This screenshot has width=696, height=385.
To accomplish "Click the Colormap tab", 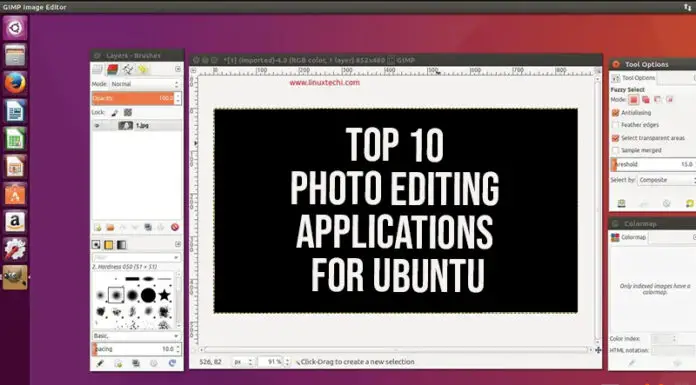I will point(629,238).
